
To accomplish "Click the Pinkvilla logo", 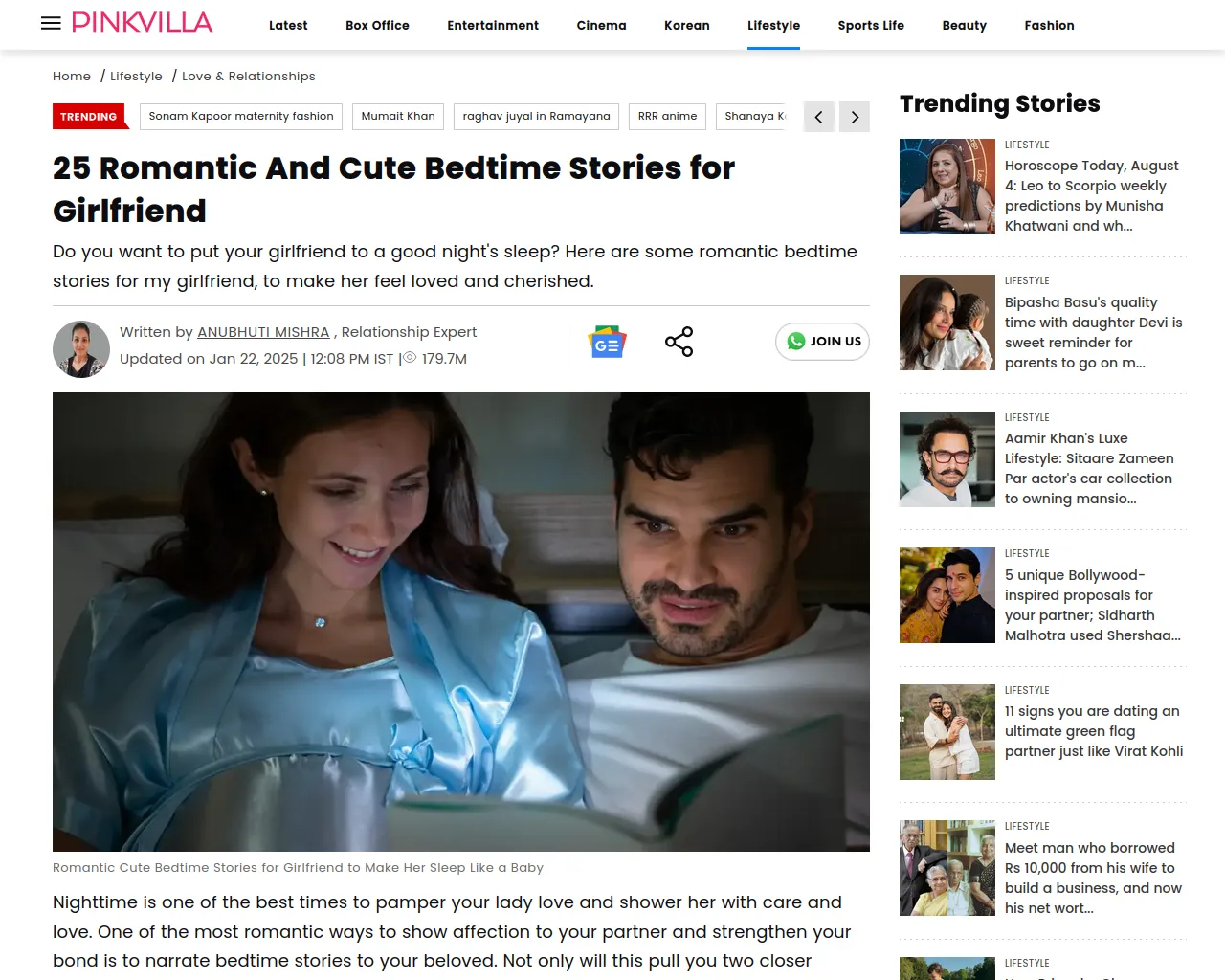I will click(x=143, y=23).
